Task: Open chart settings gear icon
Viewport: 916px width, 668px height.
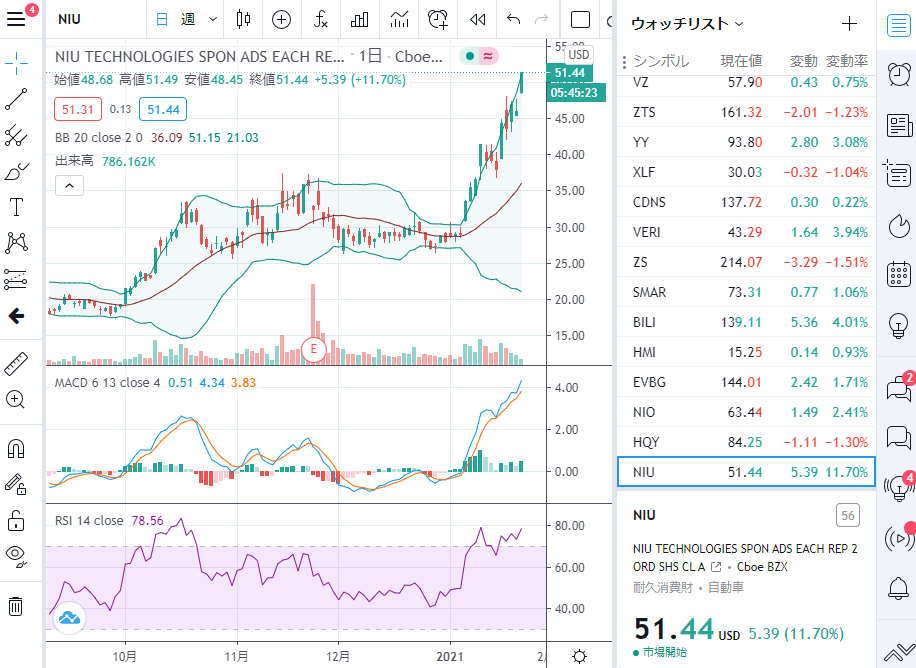Action: 579,656
